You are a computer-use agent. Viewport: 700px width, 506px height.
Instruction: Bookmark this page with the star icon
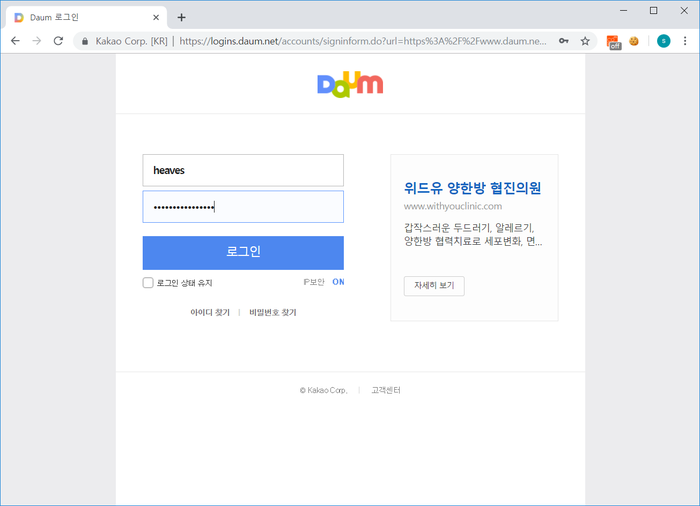click(x=585, y=41)
